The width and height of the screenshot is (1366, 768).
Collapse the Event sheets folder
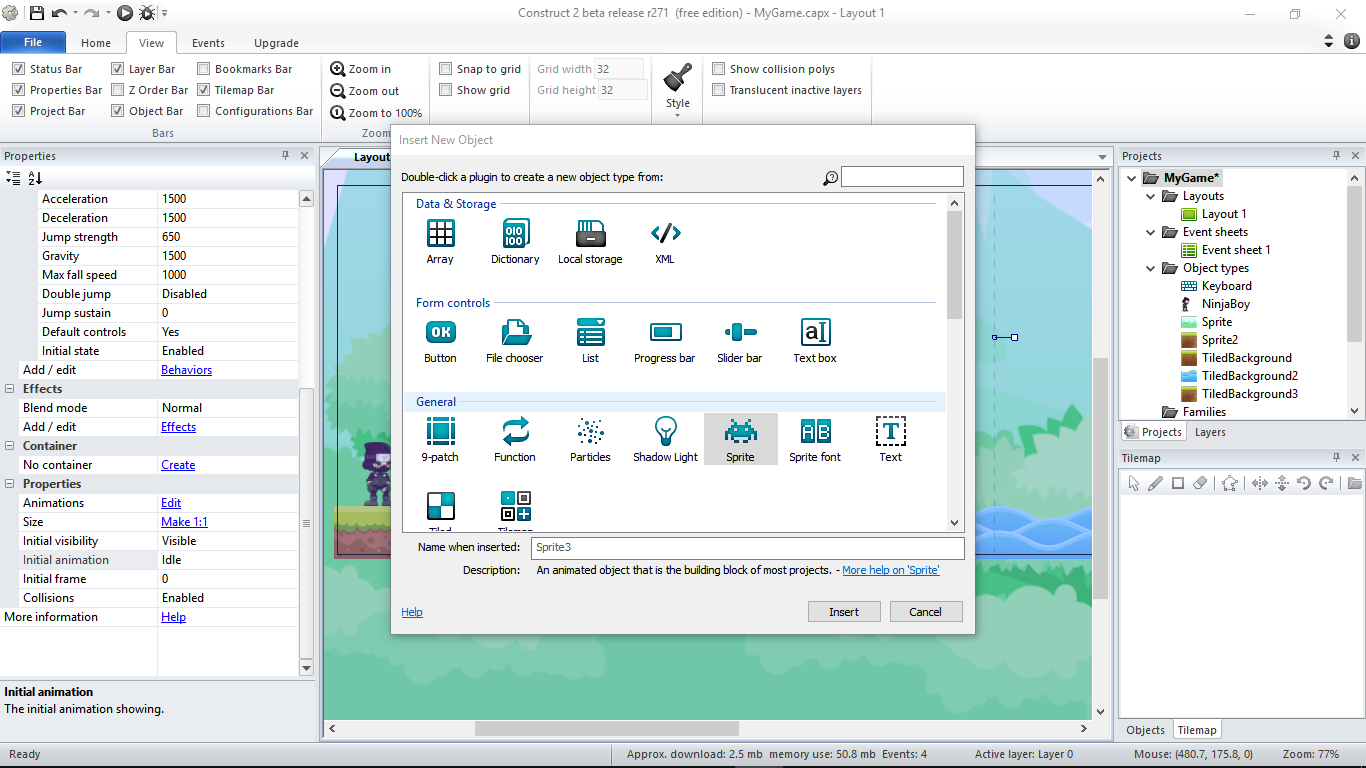[1151, 232]
